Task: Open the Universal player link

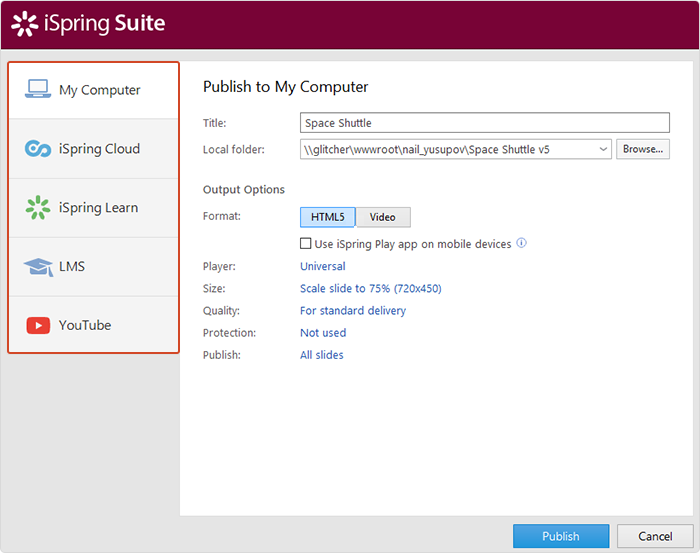Action: pos(323,266)
